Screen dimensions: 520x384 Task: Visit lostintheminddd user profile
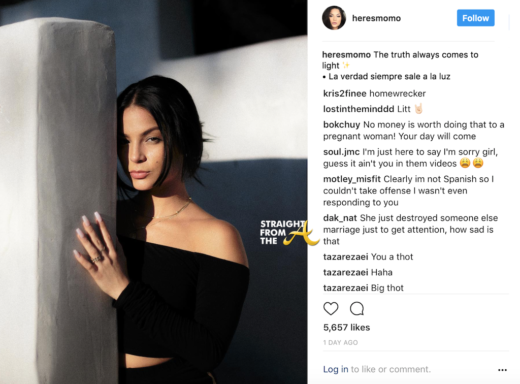coord(358,109)
